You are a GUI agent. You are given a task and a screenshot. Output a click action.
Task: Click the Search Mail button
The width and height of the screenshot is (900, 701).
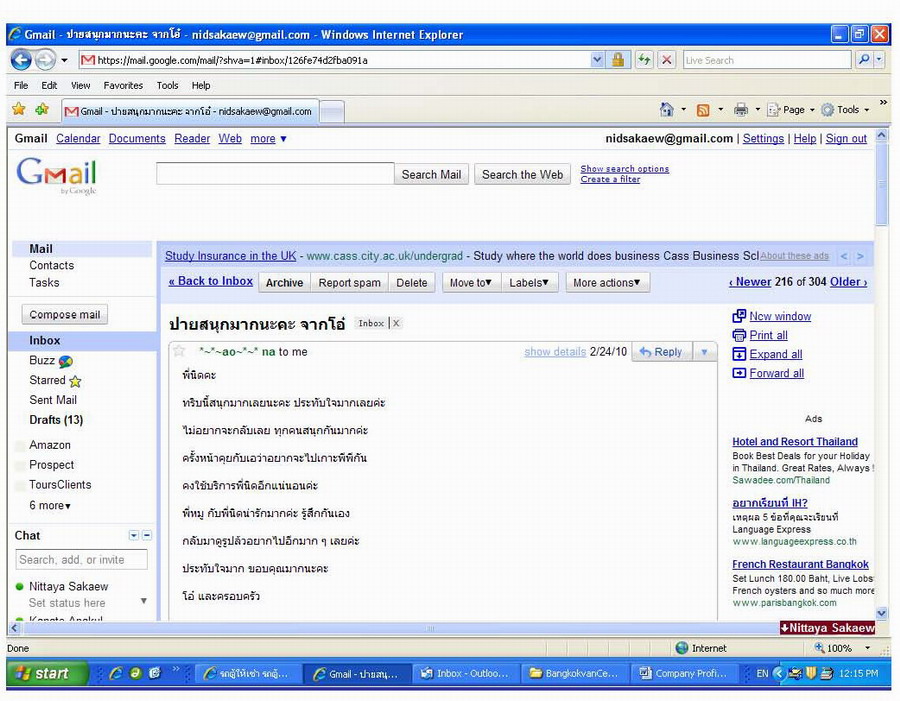(x=431, y=175)
